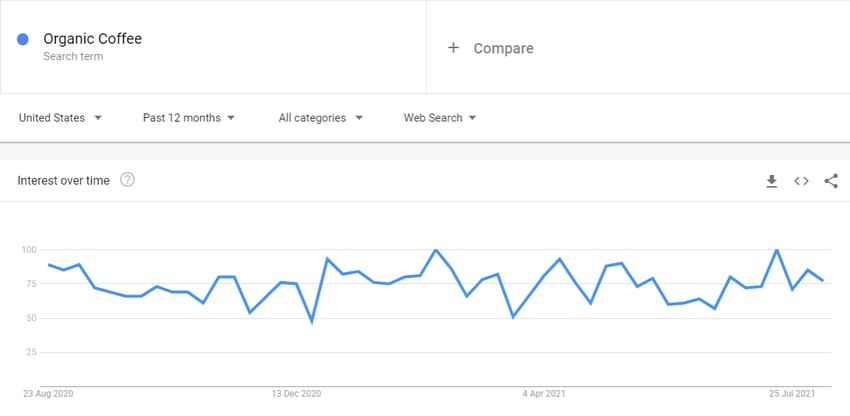Select the first peak at 100 on chart

tap(436, 249)
